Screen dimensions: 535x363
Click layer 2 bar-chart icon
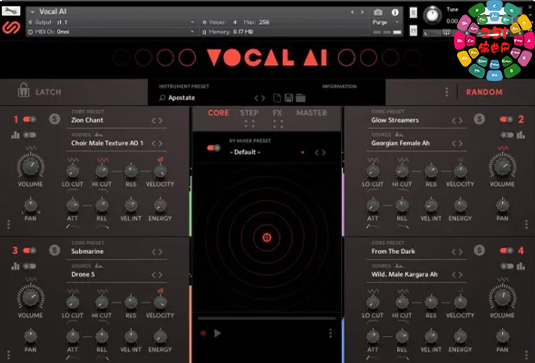pyautogui.click(x=521, y=135)
